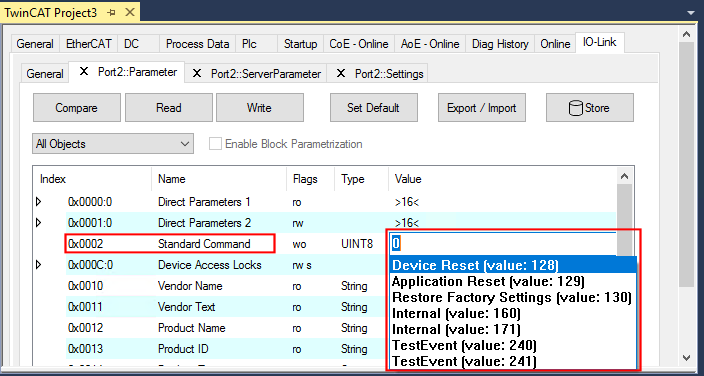This screenshot has height=376, width=704.
Task: Open the All Objects filter dropdown
Action: point(113,144)
